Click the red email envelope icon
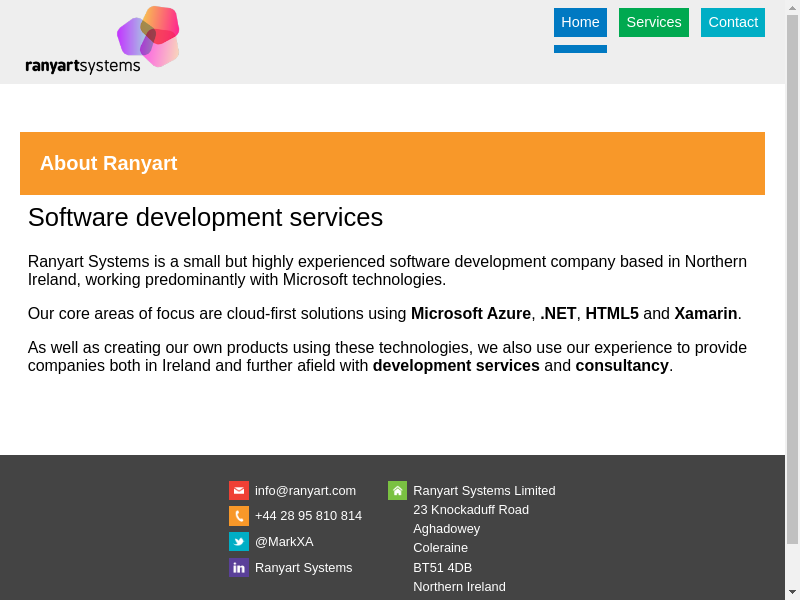This screenshot has height=600, width=800. click(239, 490)
